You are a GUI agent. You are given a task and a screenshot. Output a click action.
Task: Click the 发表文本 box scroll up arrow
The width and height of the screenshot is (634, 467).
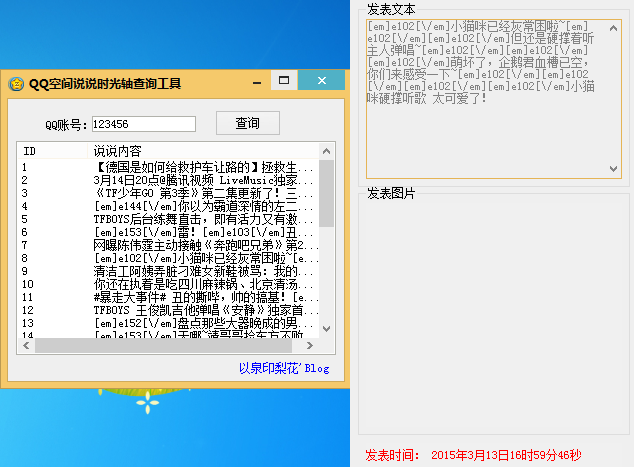coord(613,28)
